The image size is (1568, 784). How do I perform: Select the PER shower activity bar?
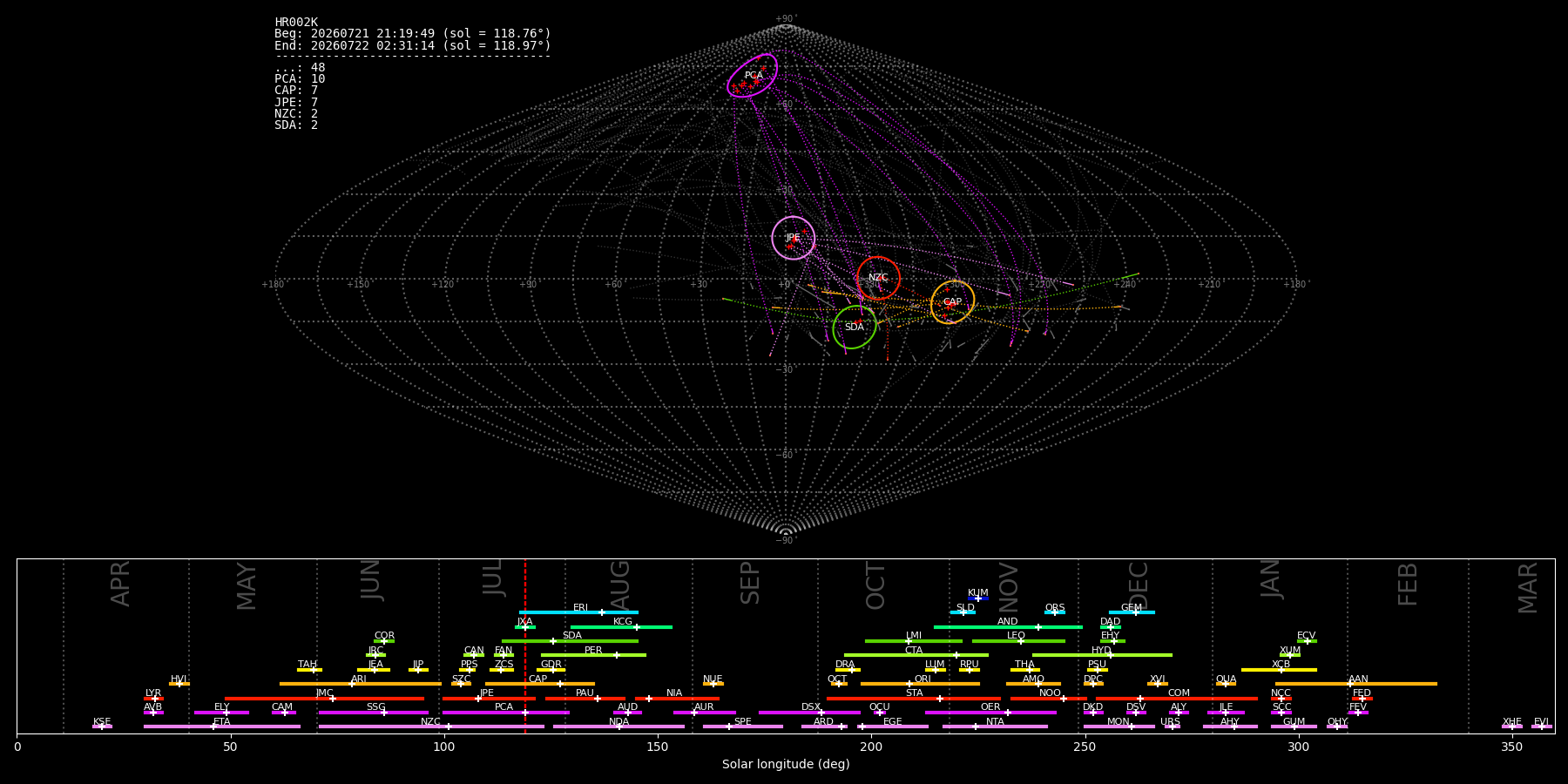coord(593,655)
